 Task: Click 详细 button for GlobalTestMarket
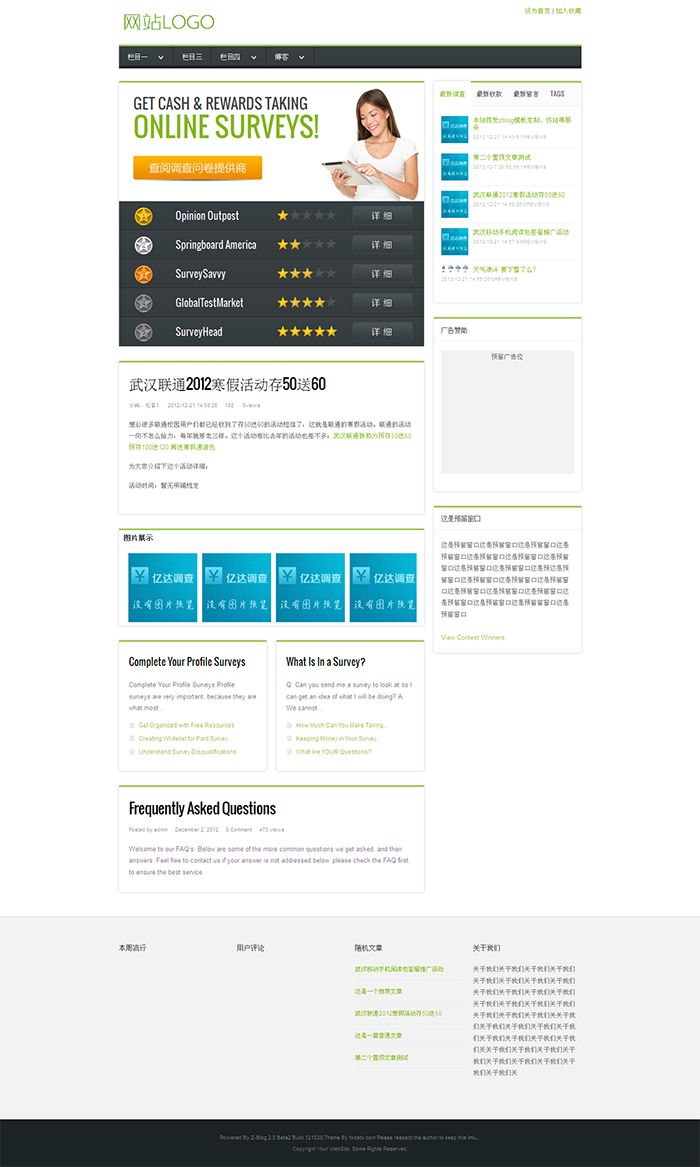click(x=382, y=303)
